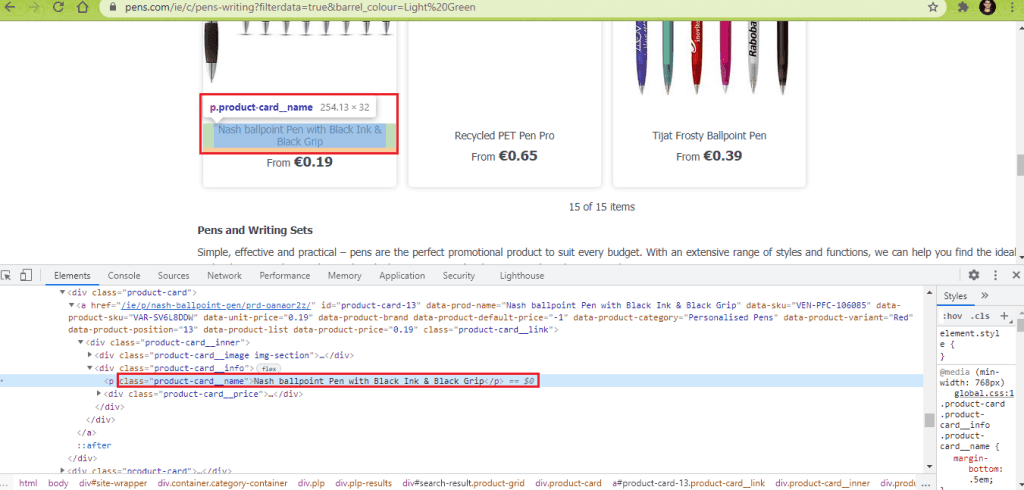Follow the /ie/p/nash-ballpoint-pen href link
Image resolution: width=1024 pixels, height=490 pixels.
[217, 305]
